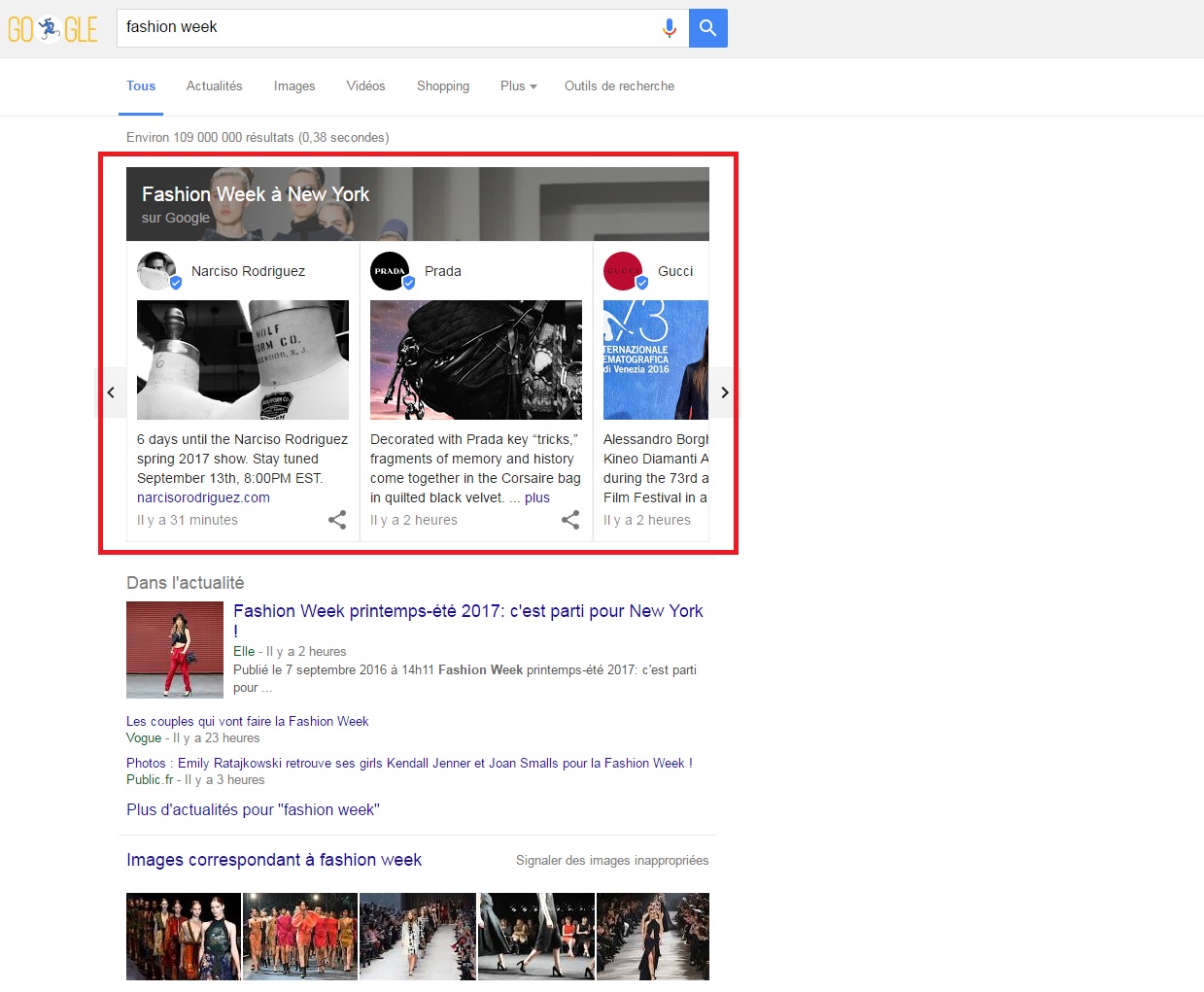Activate voice search microphone icon
This screenshot has height=992, width=1204.
coord(669,28)
